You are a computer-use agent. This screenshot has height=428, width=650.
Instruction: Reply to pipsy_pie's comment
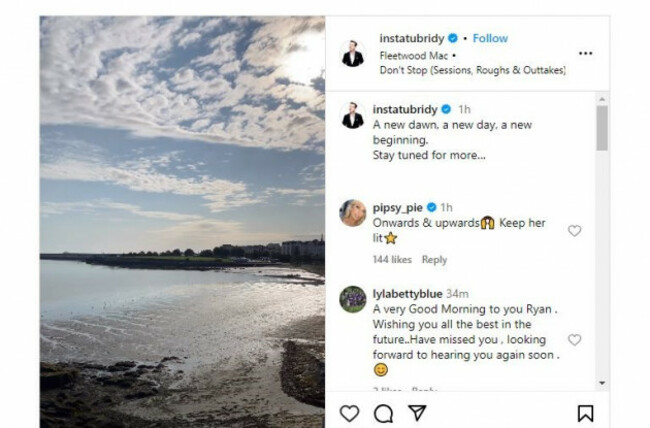coord(434,260)
